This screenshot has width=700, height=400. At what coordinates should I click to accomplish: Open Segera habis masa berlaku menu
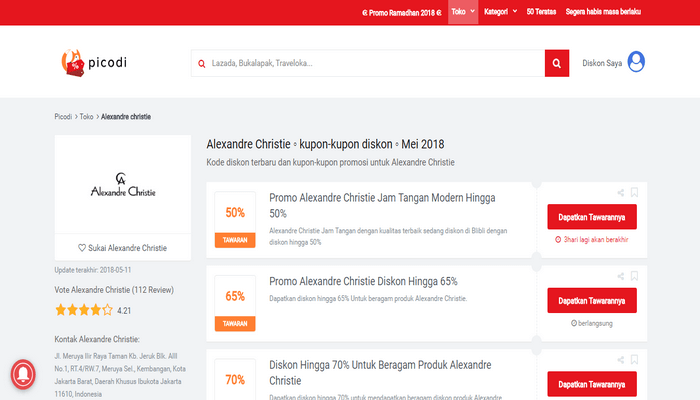(x=603, y=12)
